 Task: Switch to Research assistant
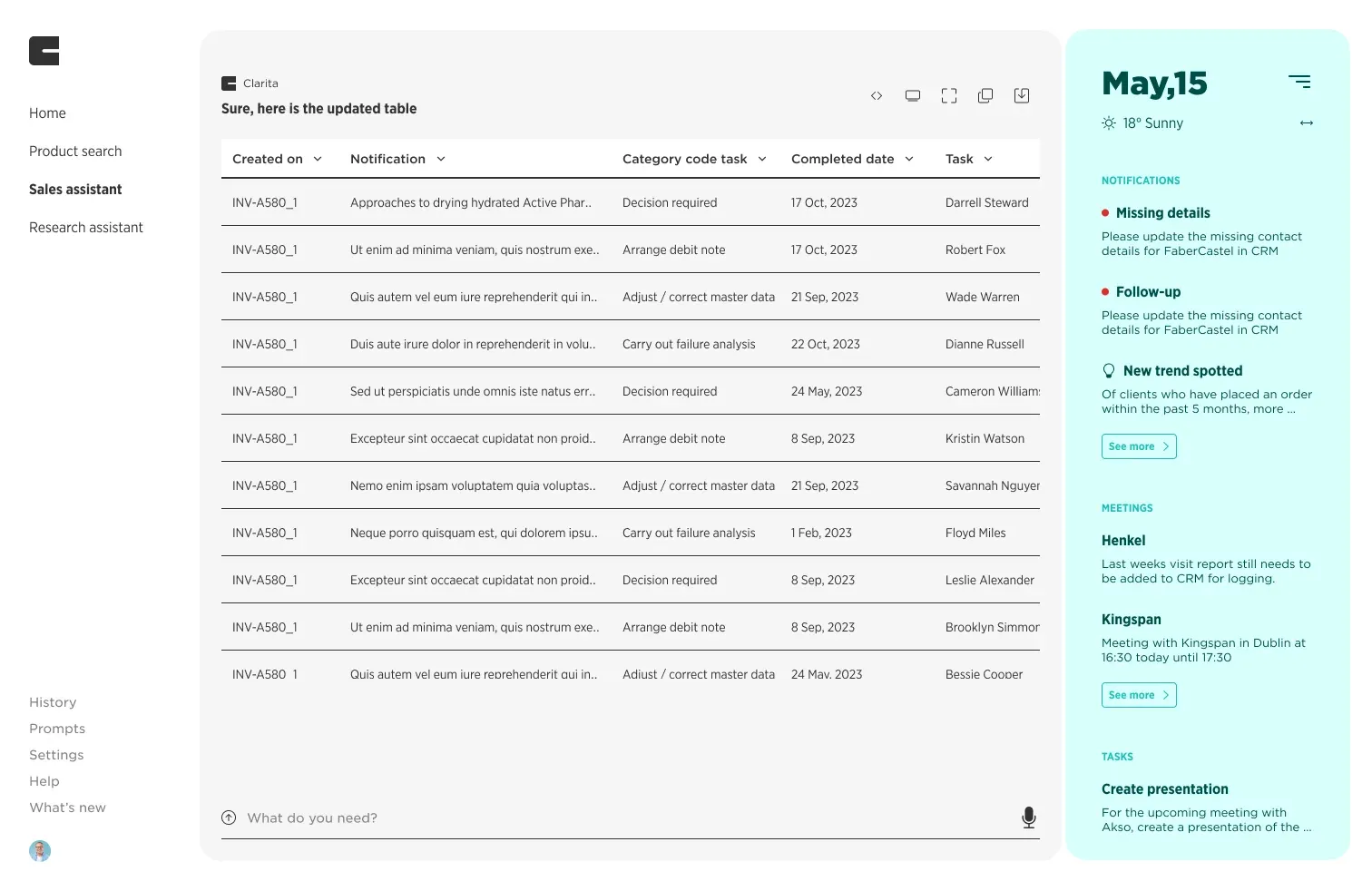tap(86, 228)
